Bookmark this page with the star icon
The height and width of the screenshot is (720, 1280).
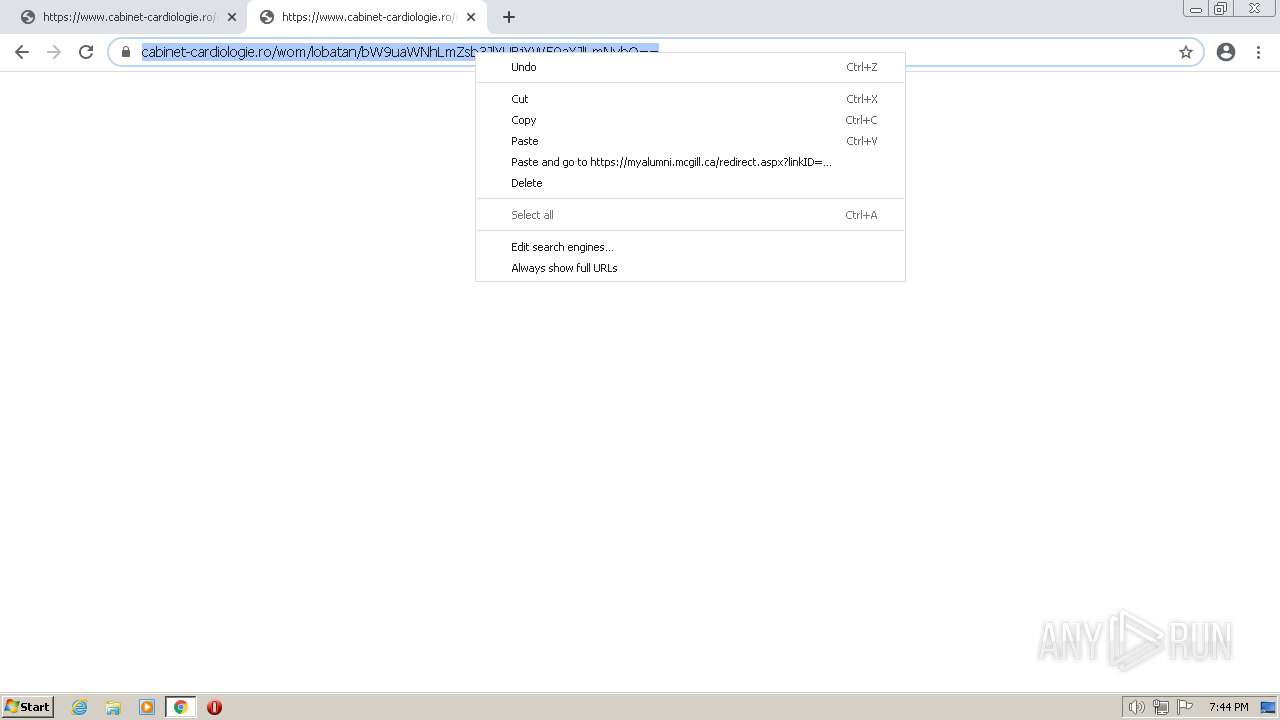pos(1186,52)
